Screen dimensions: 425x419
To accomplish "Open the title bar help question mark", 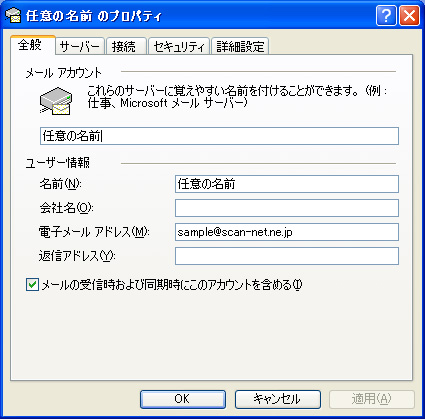I will [x=386, y=15].
